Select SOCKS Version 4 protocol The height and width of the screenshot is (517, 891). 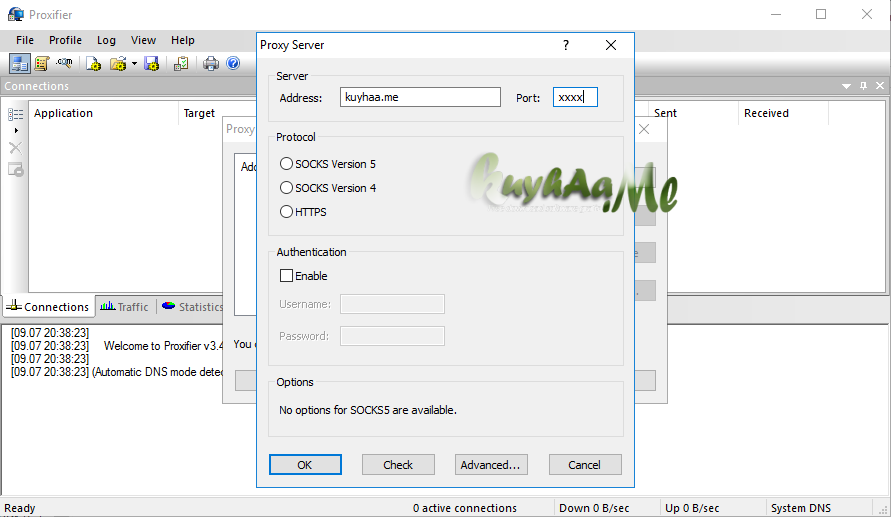pyautogui.click(x=328, y=188)
